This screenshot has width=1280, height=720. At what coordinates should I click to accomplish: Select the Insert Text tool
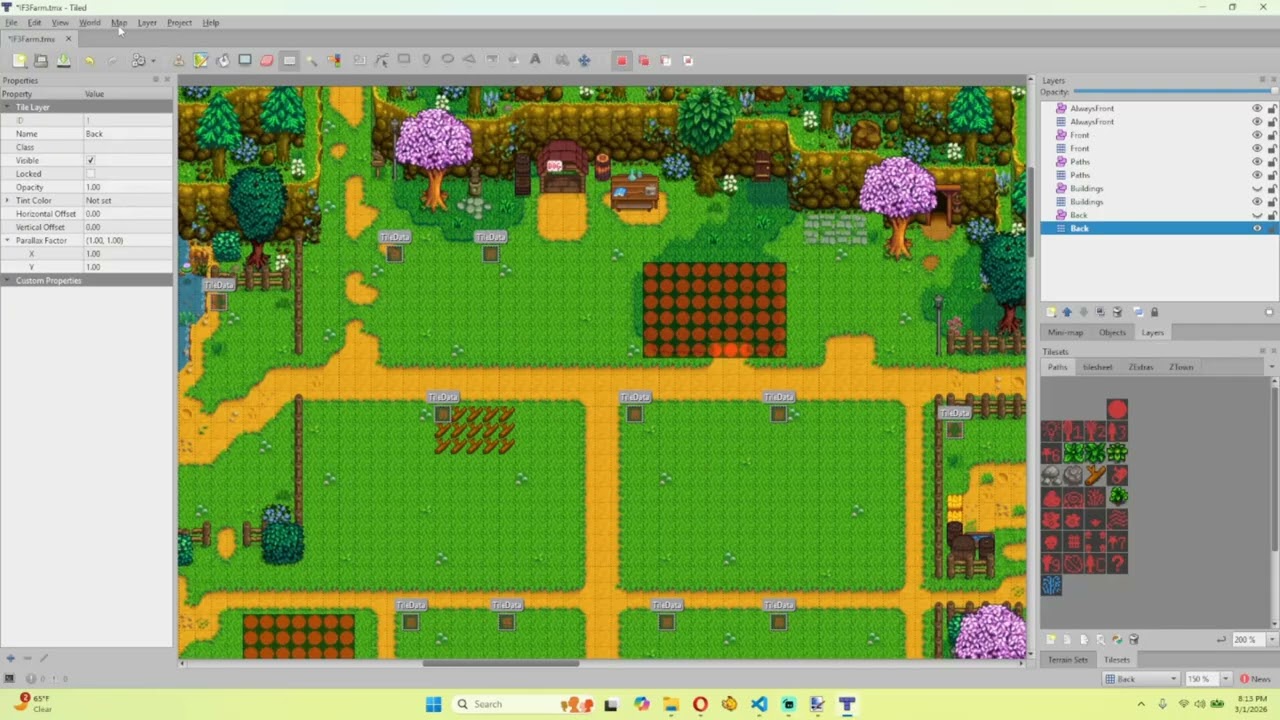coord(535,60)
